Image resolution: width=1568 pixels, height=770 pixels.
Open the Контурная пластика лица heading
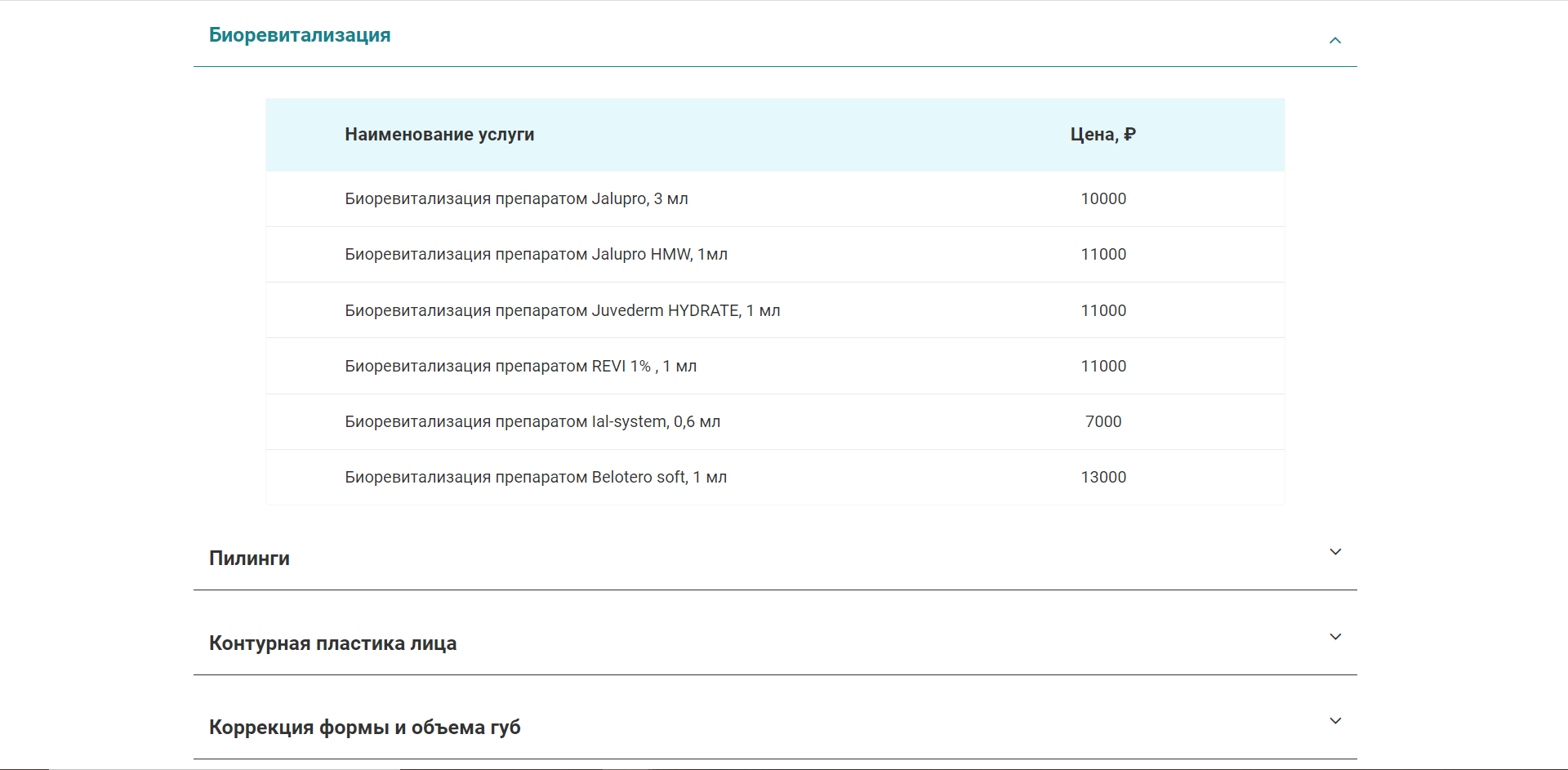coord(332,643)
